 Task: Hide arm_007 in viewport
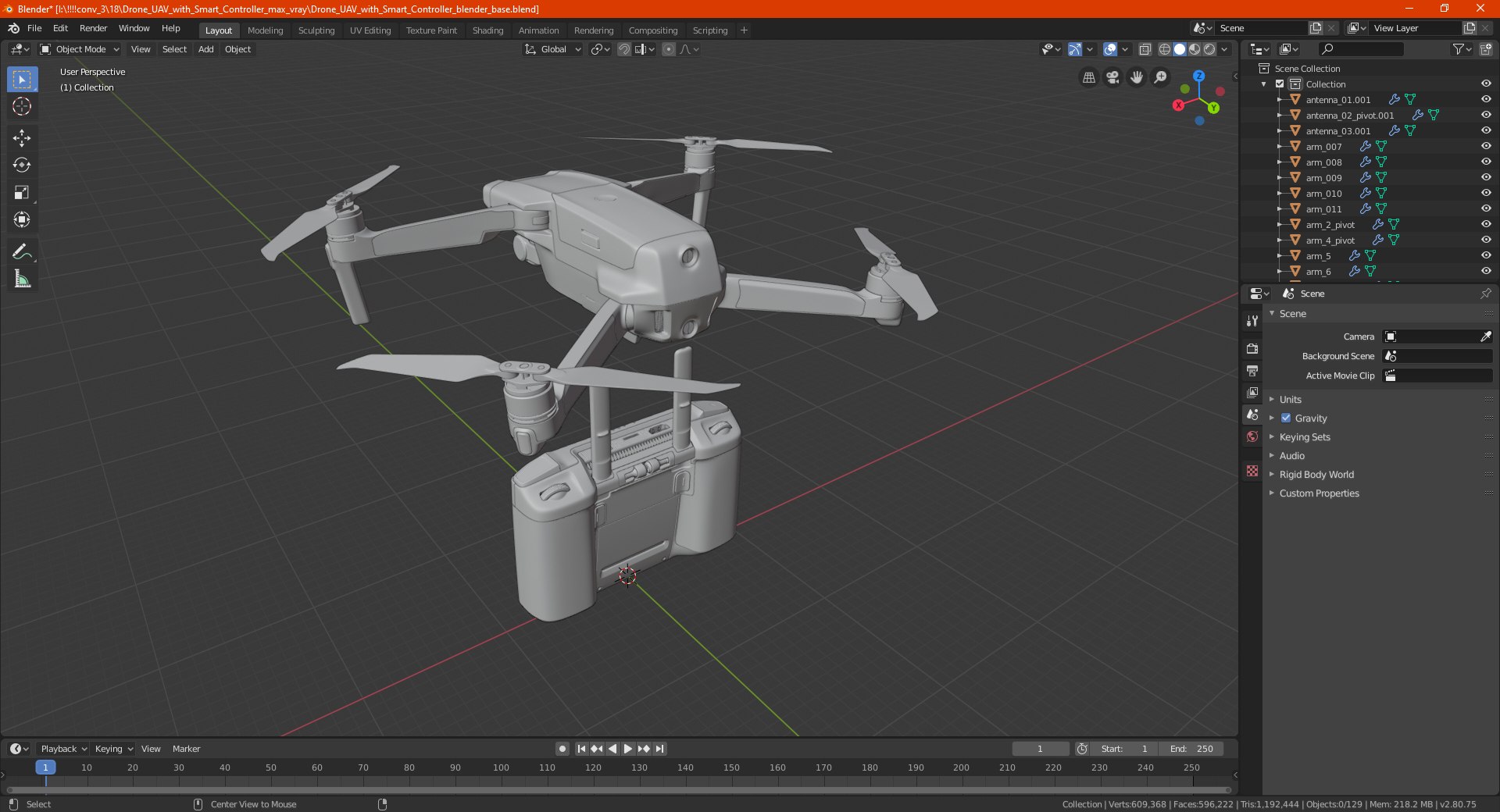(x=1486, y=146)
